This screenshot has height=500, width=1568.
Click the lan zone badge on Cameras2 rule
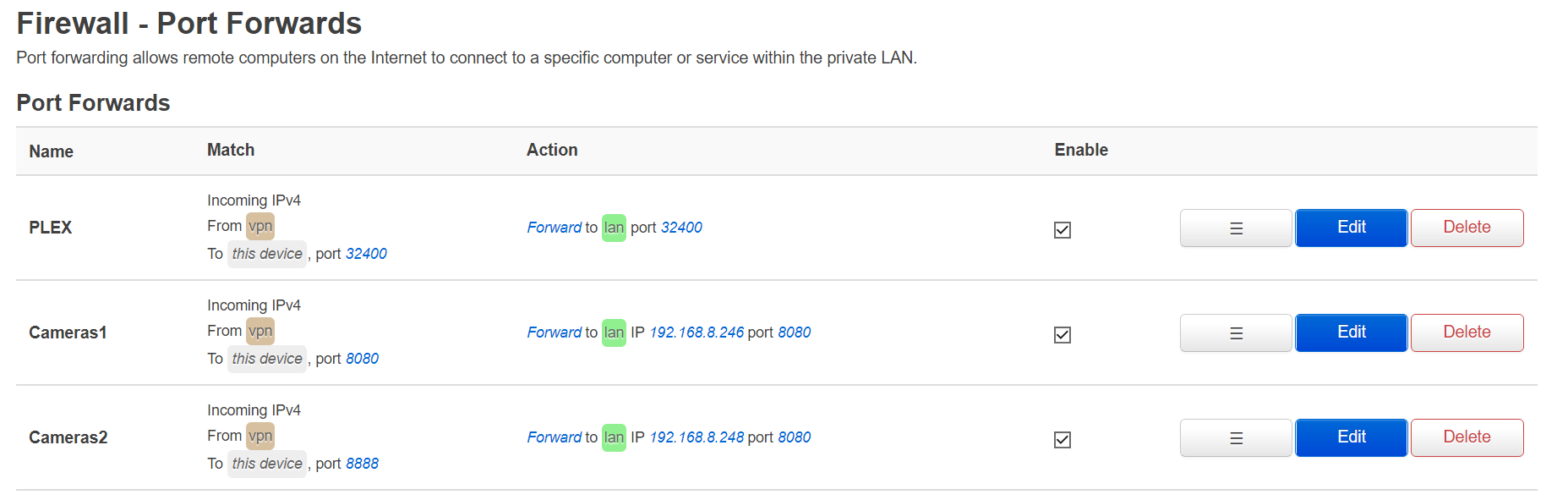[614, 437]
